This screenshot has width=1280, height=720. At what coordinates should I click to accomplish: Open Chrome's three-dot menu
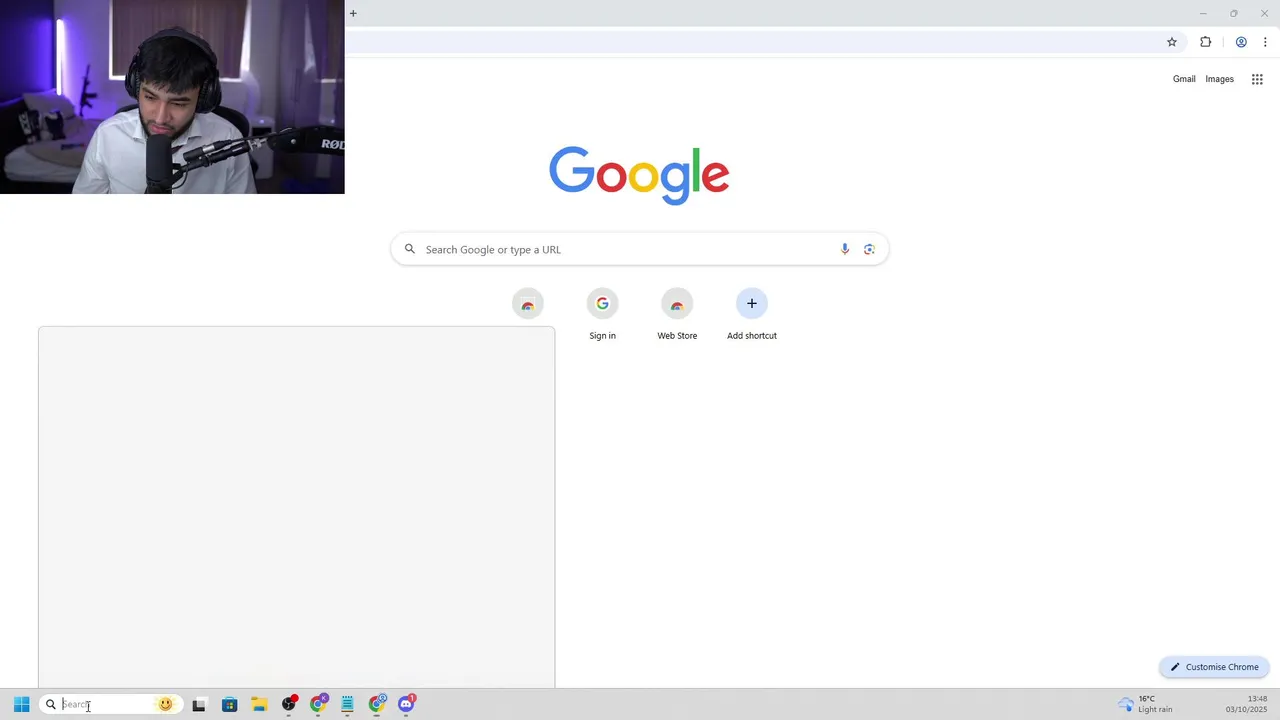click(x=1265, y=42)
